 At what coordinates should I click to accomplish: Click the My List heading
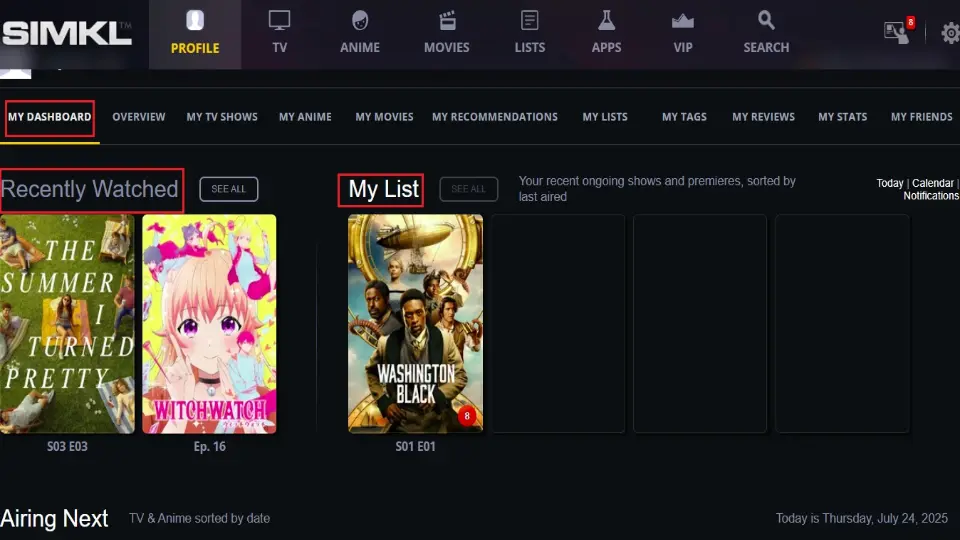coord(384,189)
